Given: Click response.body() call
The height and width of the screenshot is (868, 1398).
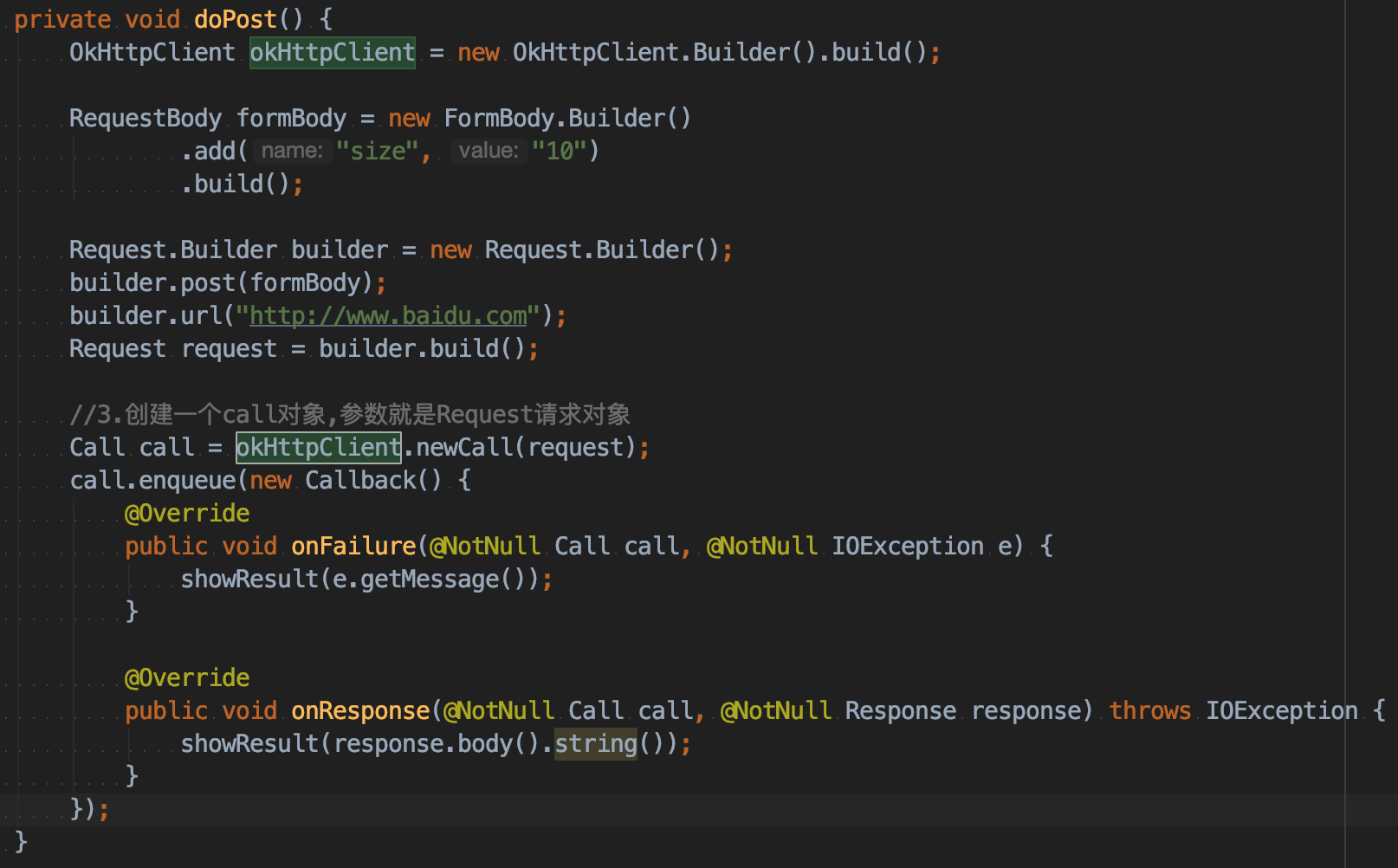Looking at the screenshot, I should click(437, 743).
